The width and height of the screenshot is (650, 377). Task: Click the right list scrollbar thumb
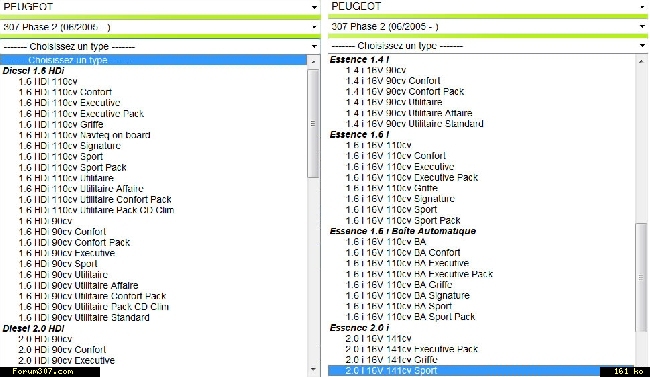[x=641, y=277]
